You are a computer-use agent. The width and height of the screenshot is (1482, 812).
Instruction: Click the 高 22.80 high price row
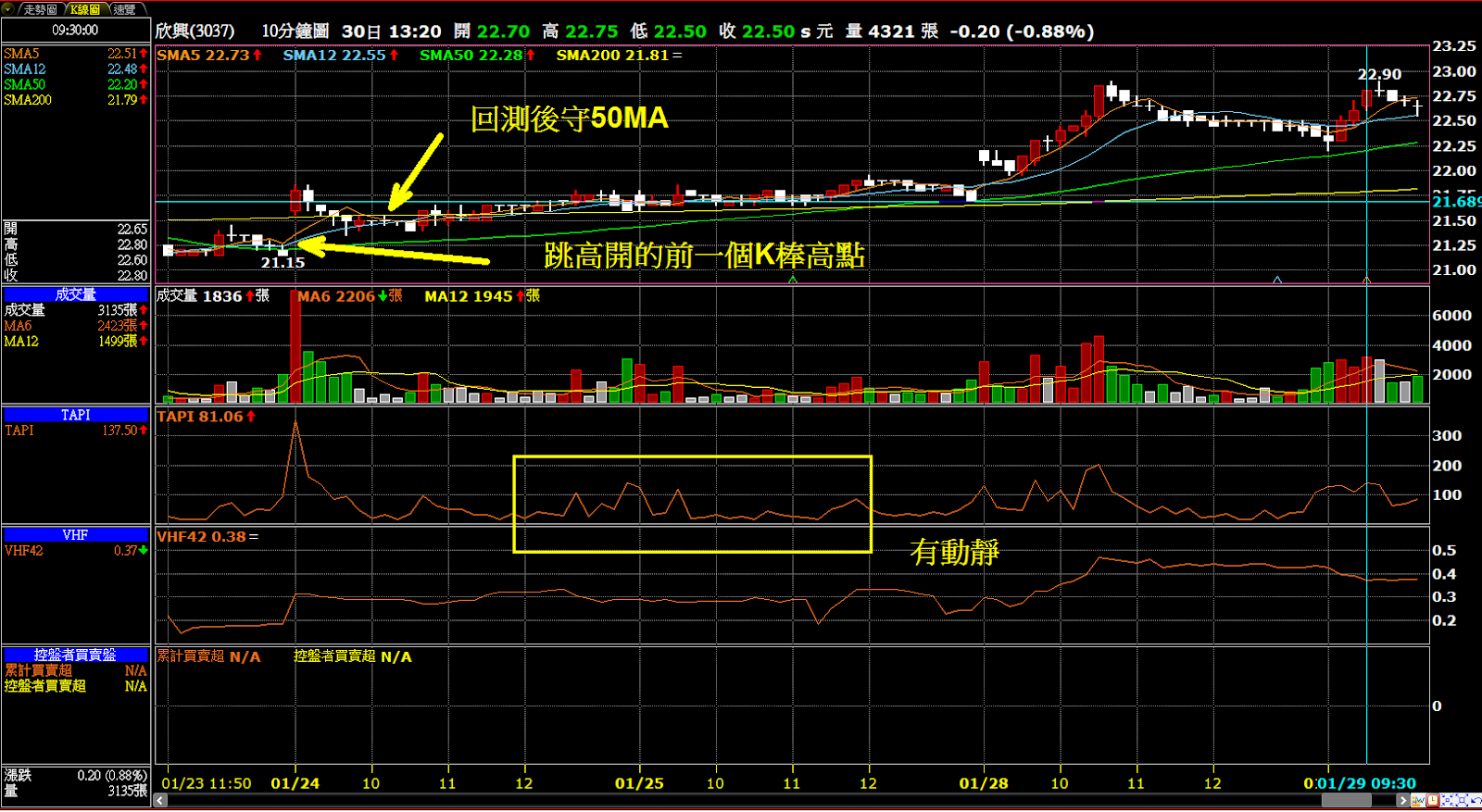pos(75,244)
